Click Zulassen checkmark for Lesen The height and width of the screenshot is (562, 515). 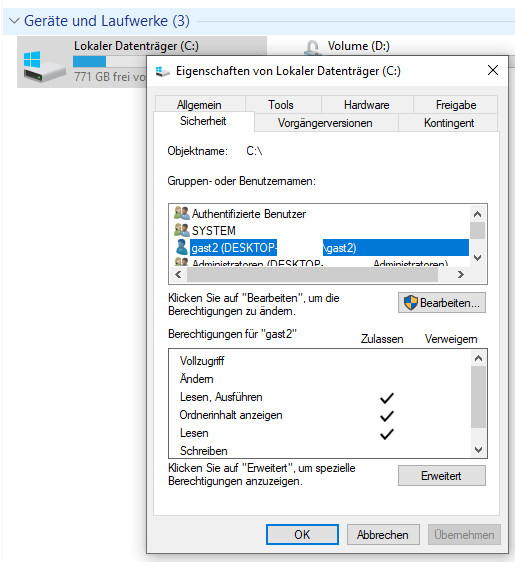pos(387,434)
